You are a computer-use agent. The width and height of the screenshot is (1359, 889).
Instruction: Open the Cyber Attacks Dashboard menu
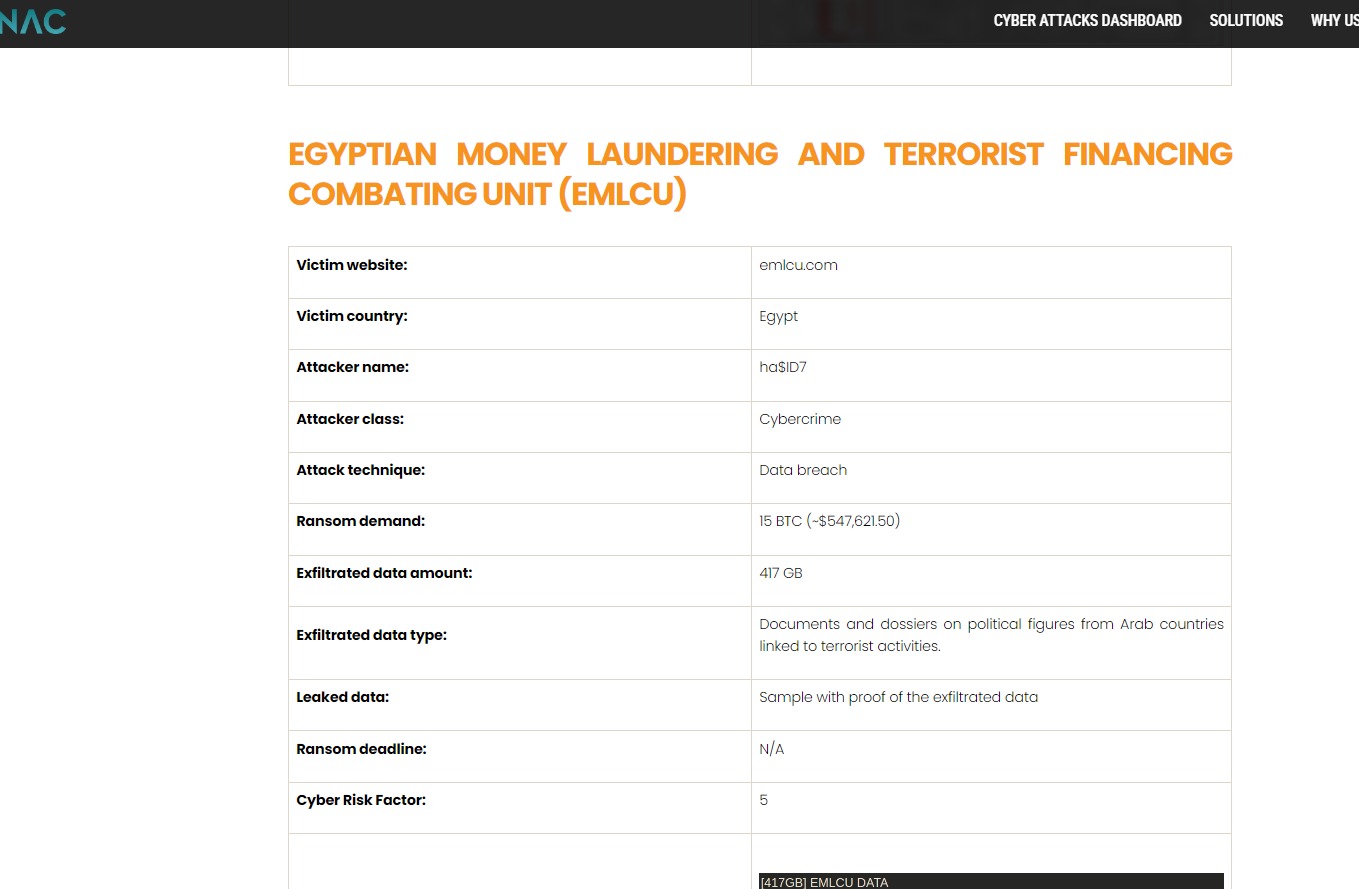click(x=1087, y=21)
